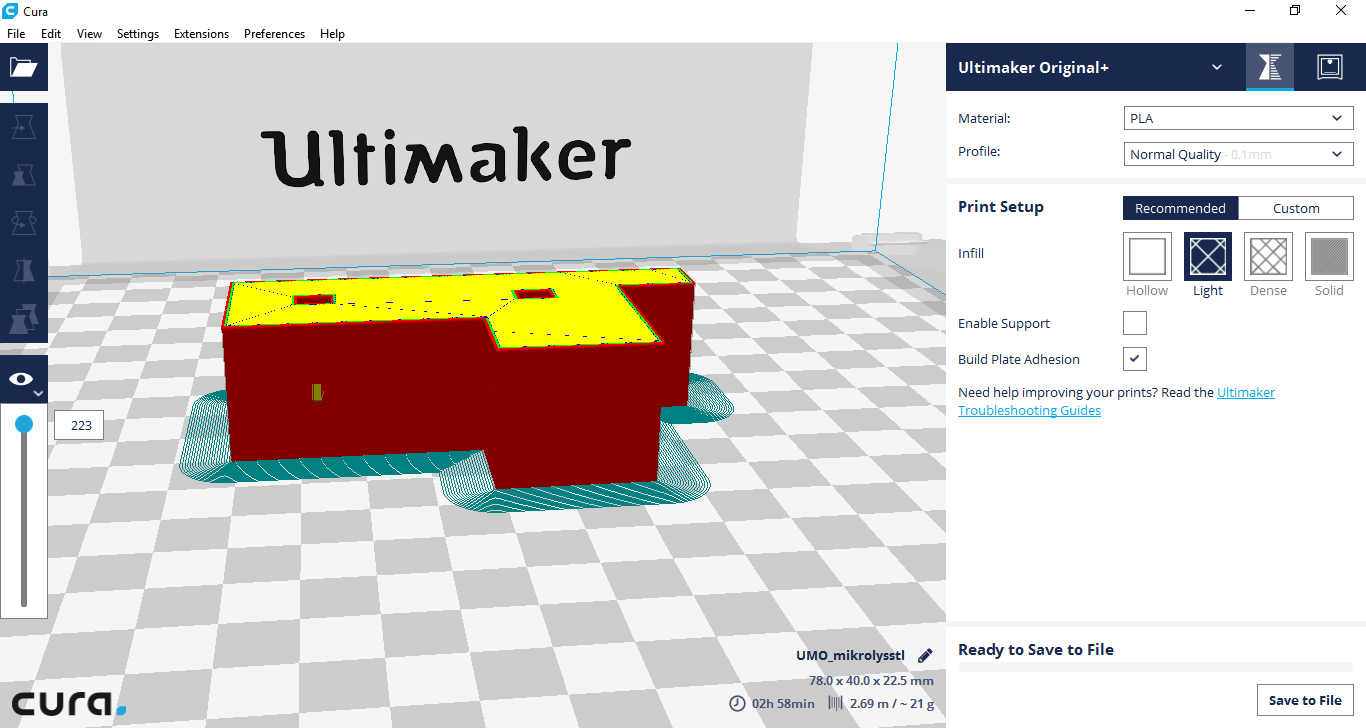The width and height of the screenshot is (1366, 728).
Task: Open the Preferences menu
Action: (274, 33)
